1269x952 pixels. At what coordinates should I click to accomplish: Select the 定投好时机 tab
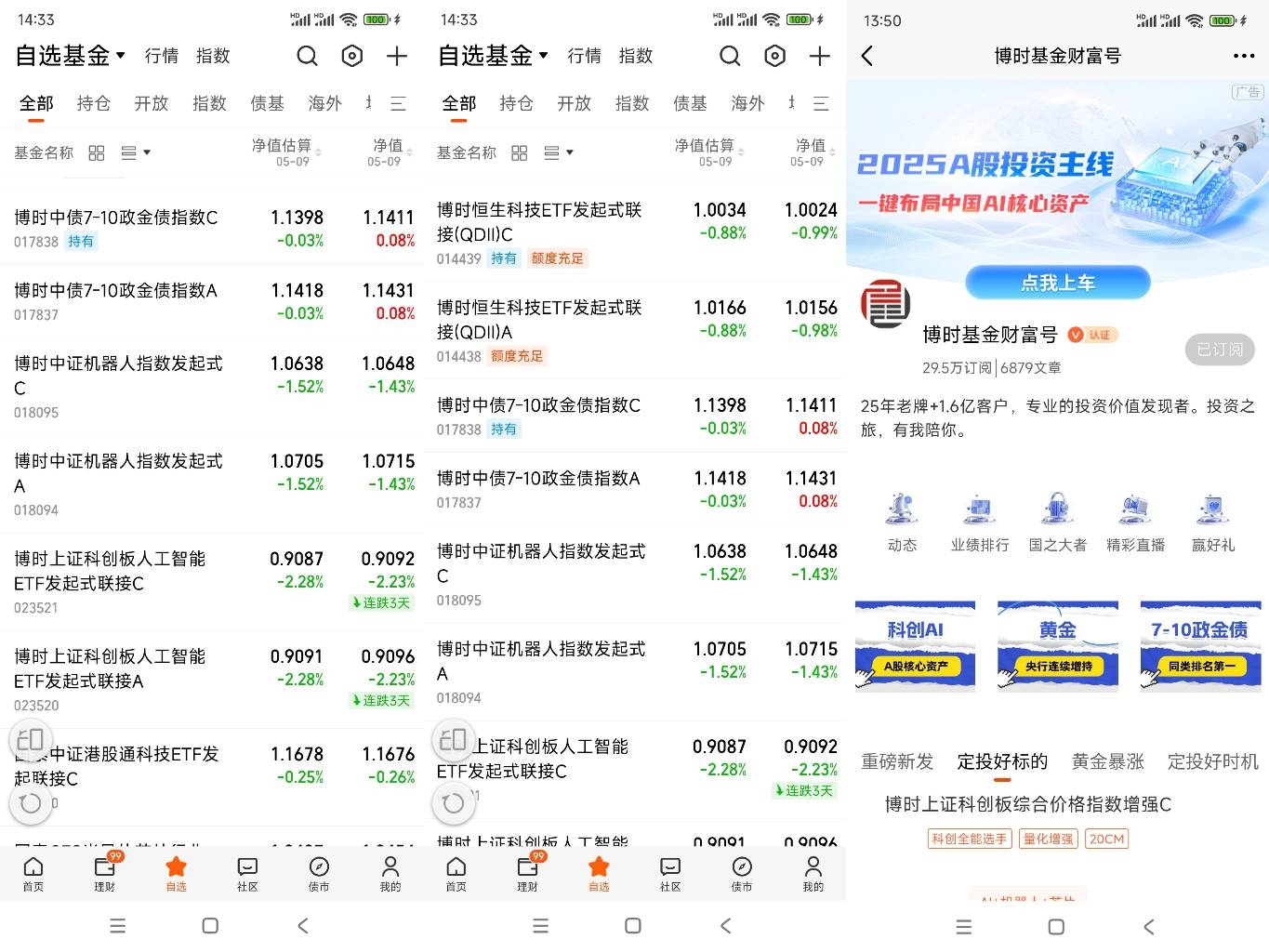(1212, 761)
